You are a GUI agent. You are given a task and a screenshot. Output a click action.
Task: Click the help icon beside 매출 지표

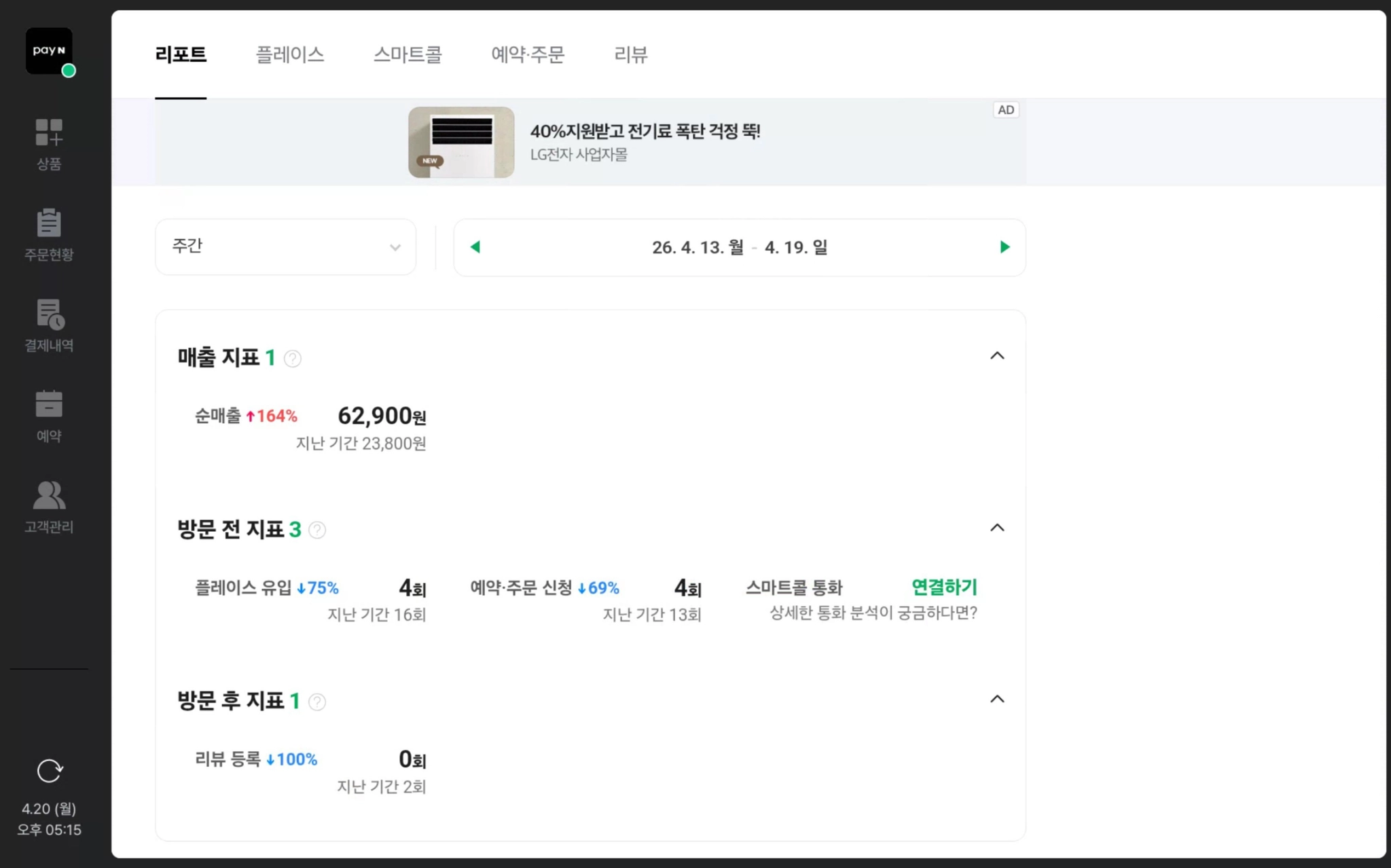coord(293,359)
